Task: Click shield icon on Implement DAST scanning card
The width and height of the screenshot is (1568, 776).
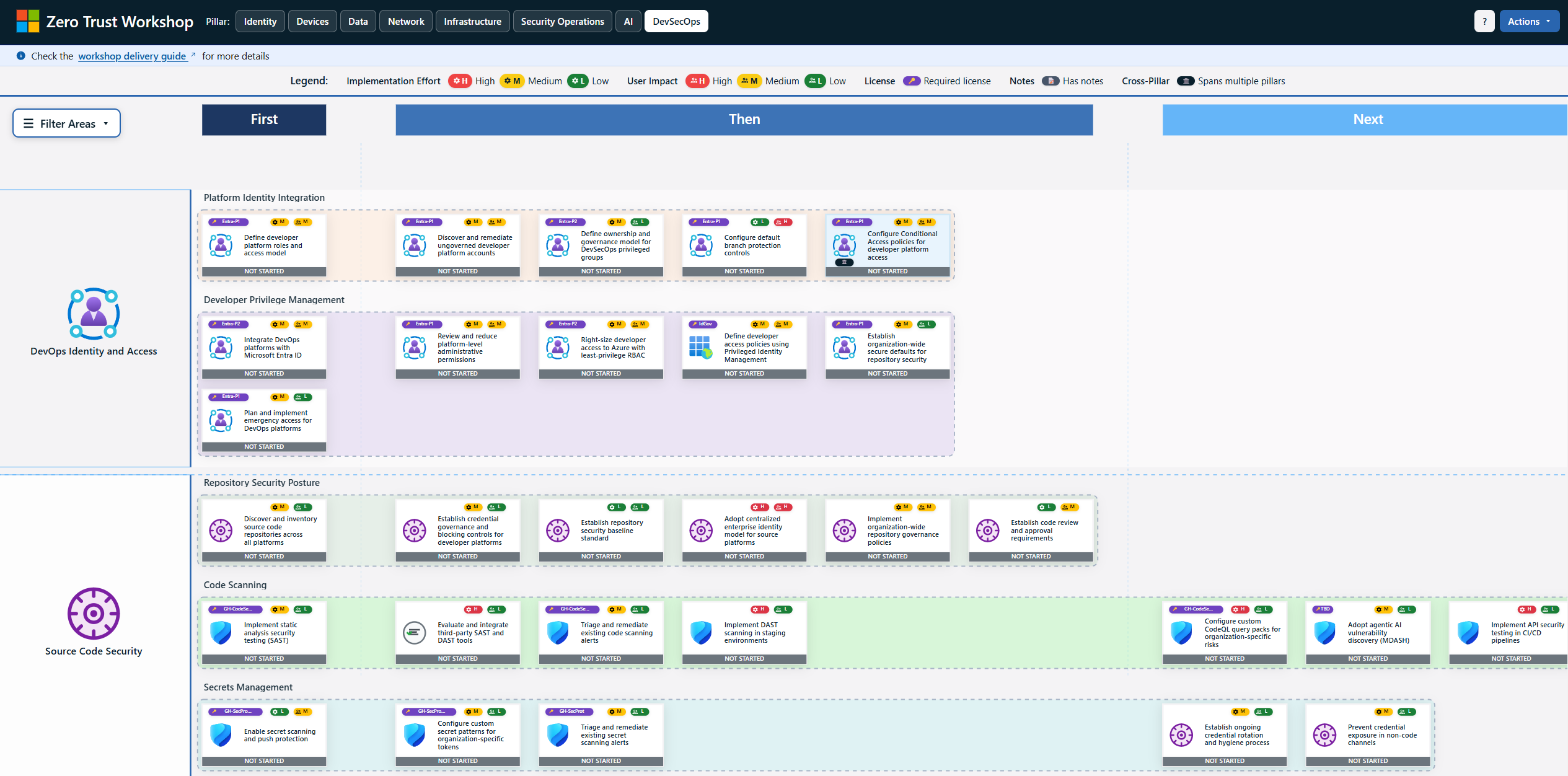Action: 702,633
